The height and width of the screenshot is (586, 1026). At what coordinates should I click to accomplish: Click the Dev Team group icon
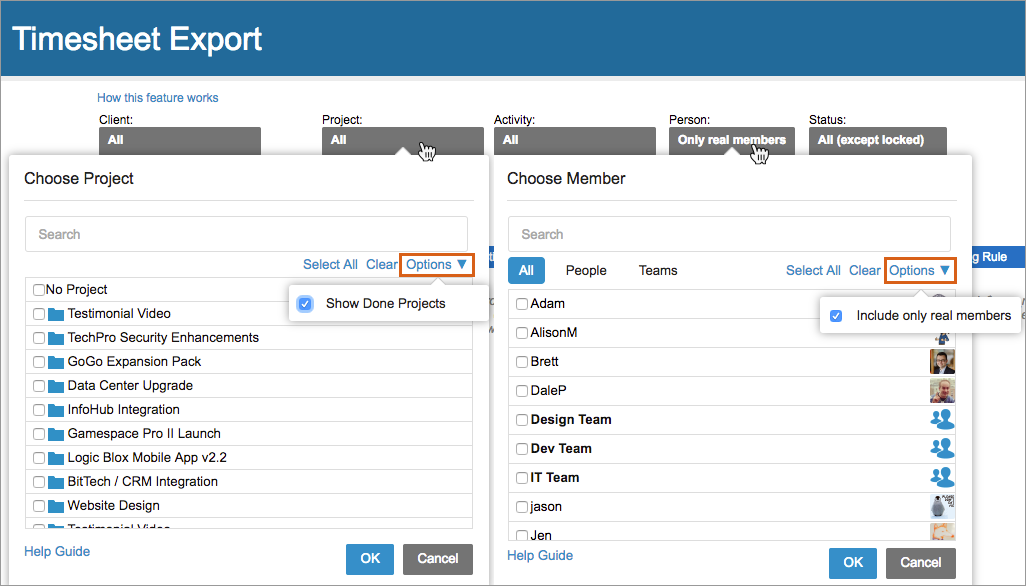pyautogui.click(x=941, y=448)
